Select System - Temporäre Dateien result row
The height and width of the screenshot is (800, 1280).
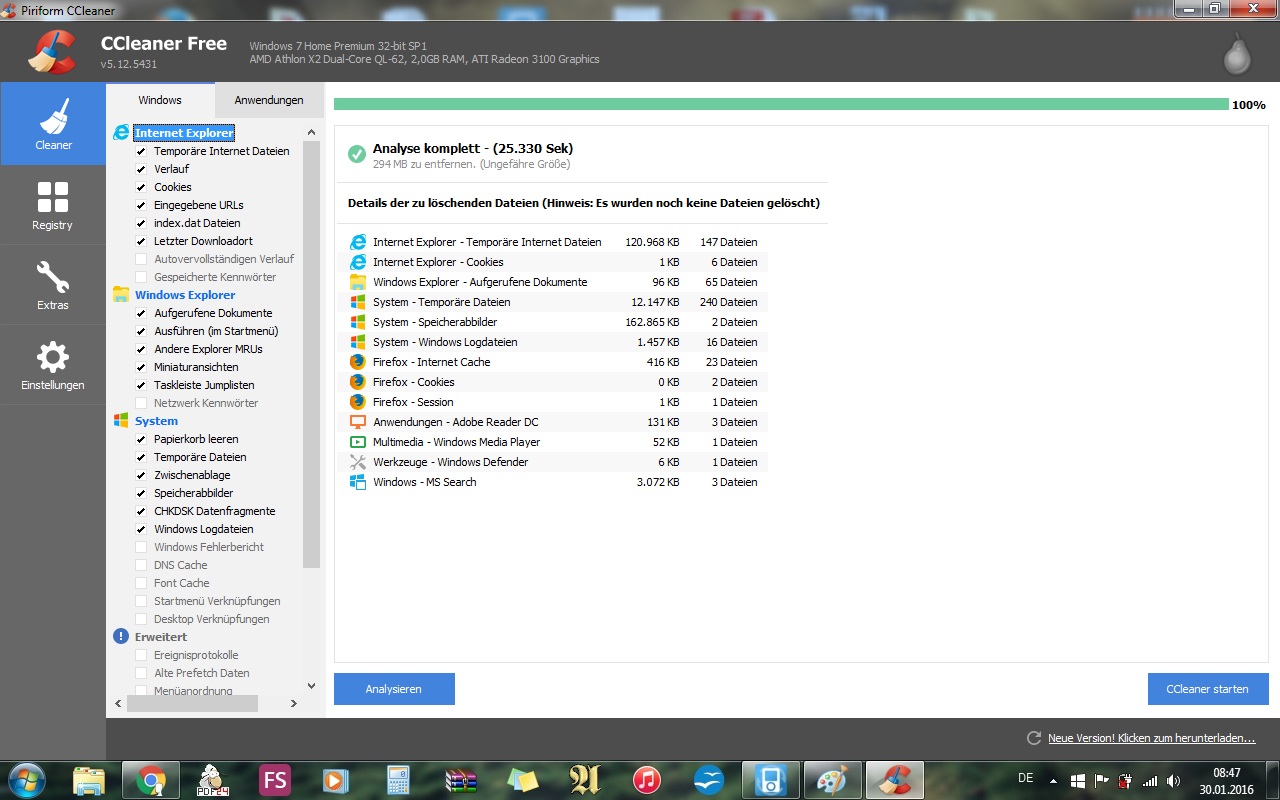pyautogui.click(x=554, y=302)
